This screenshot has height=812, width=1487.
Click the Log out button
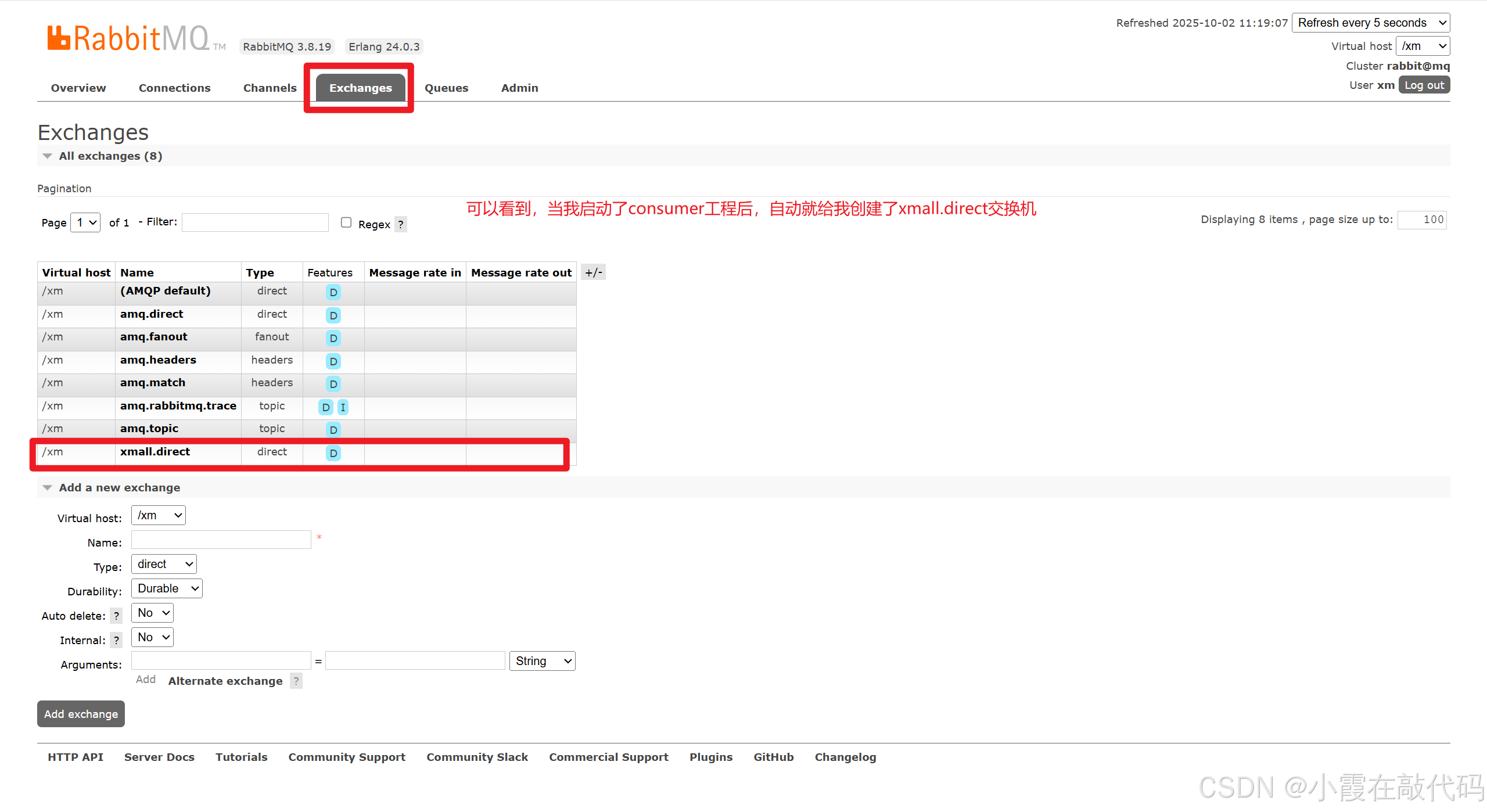pyautogui.click(x=1424, y=85)
